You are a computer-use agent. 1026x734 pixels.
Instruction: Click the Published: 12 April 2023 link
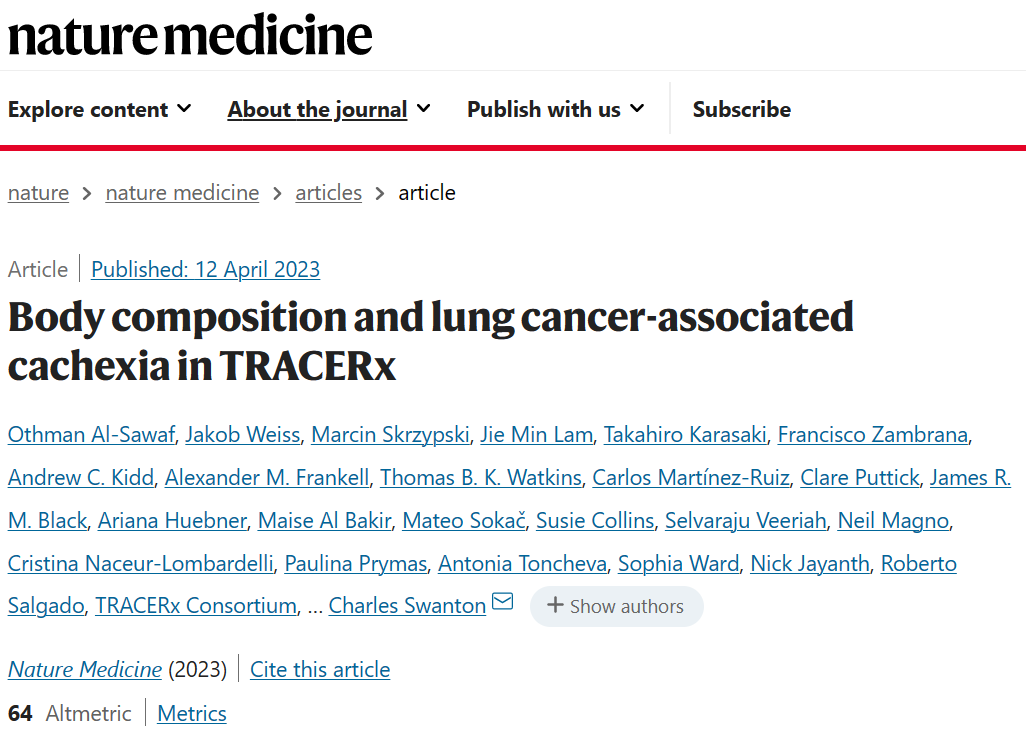coord(205,269)
